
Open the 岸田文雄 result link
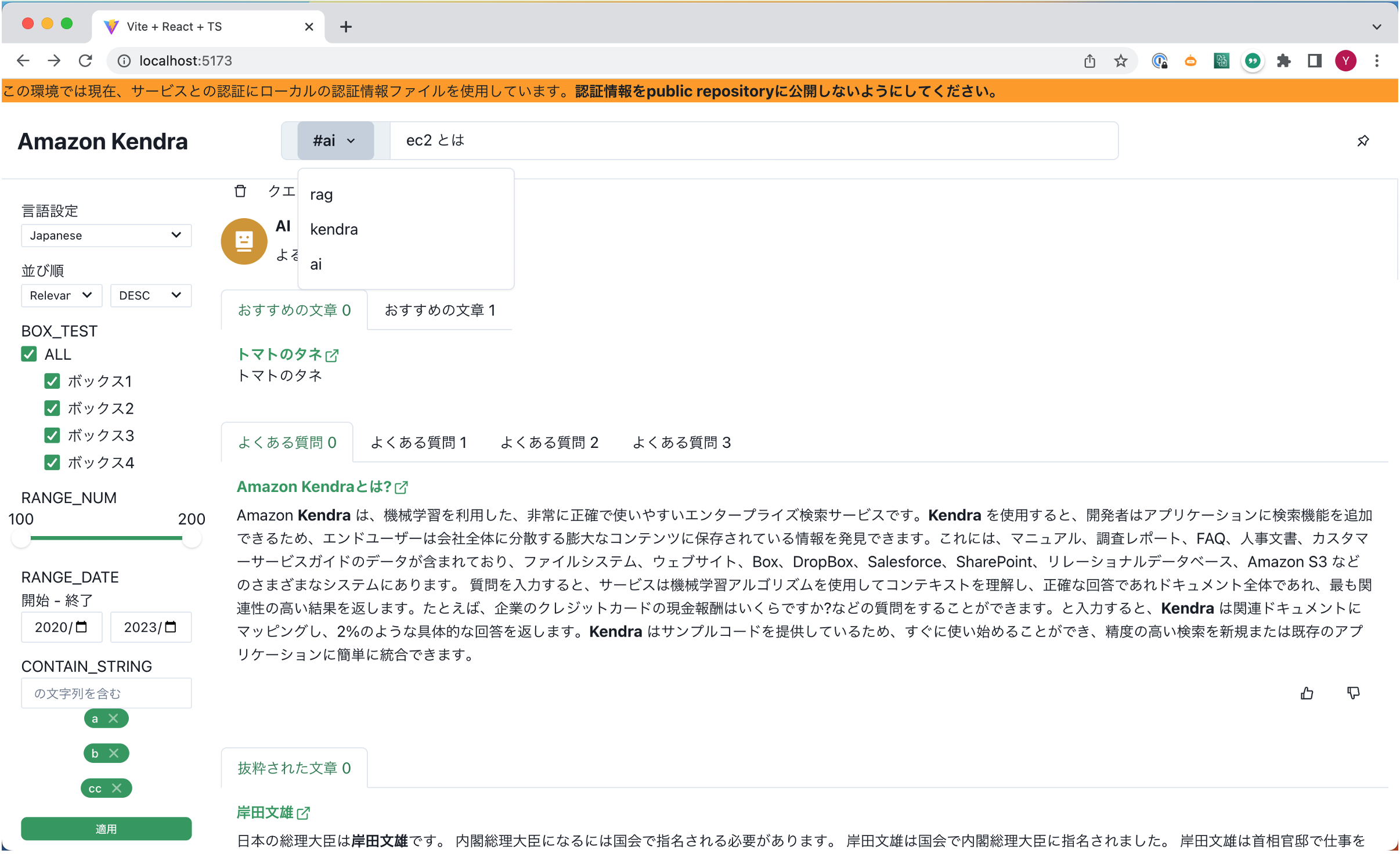265,813
